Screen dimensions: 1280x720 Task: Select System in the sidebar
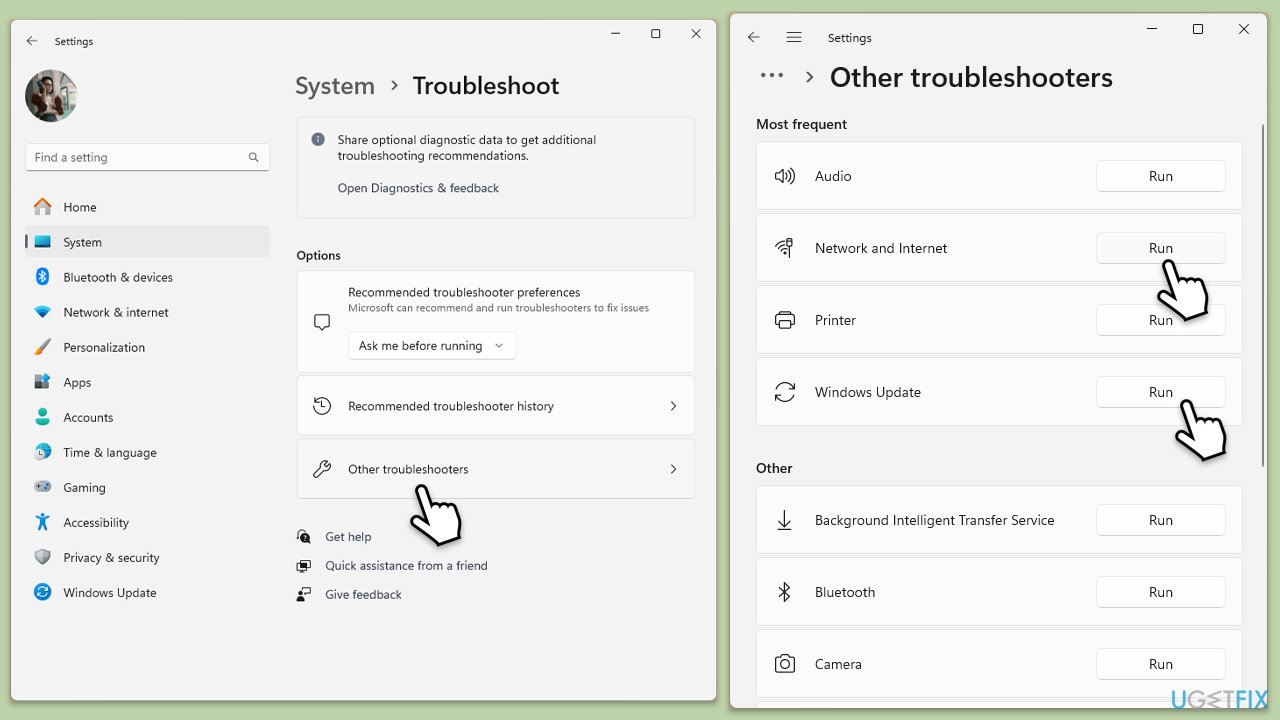(147, 242)
